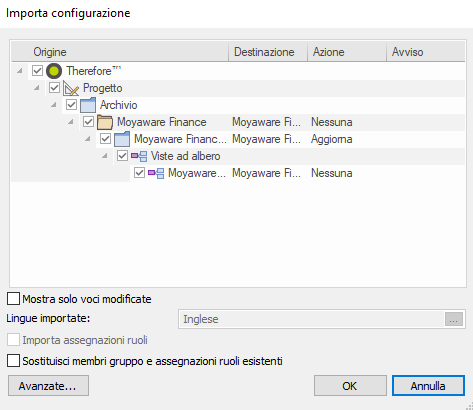
Task: Cancel with the Annulla button
Action: tap(428, 386)
